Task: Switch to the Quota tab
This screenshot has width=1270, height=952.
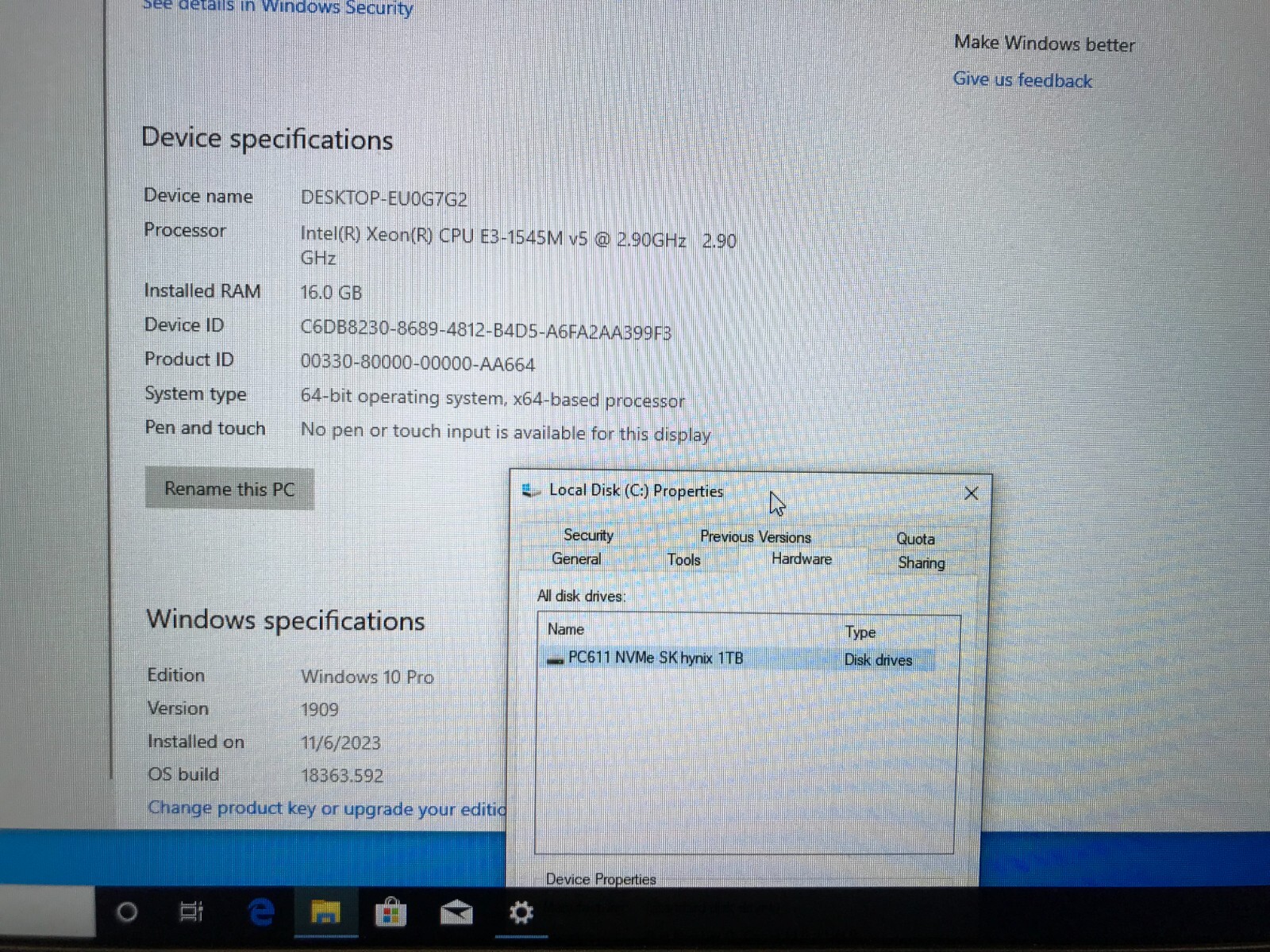Action: [915, 539]
